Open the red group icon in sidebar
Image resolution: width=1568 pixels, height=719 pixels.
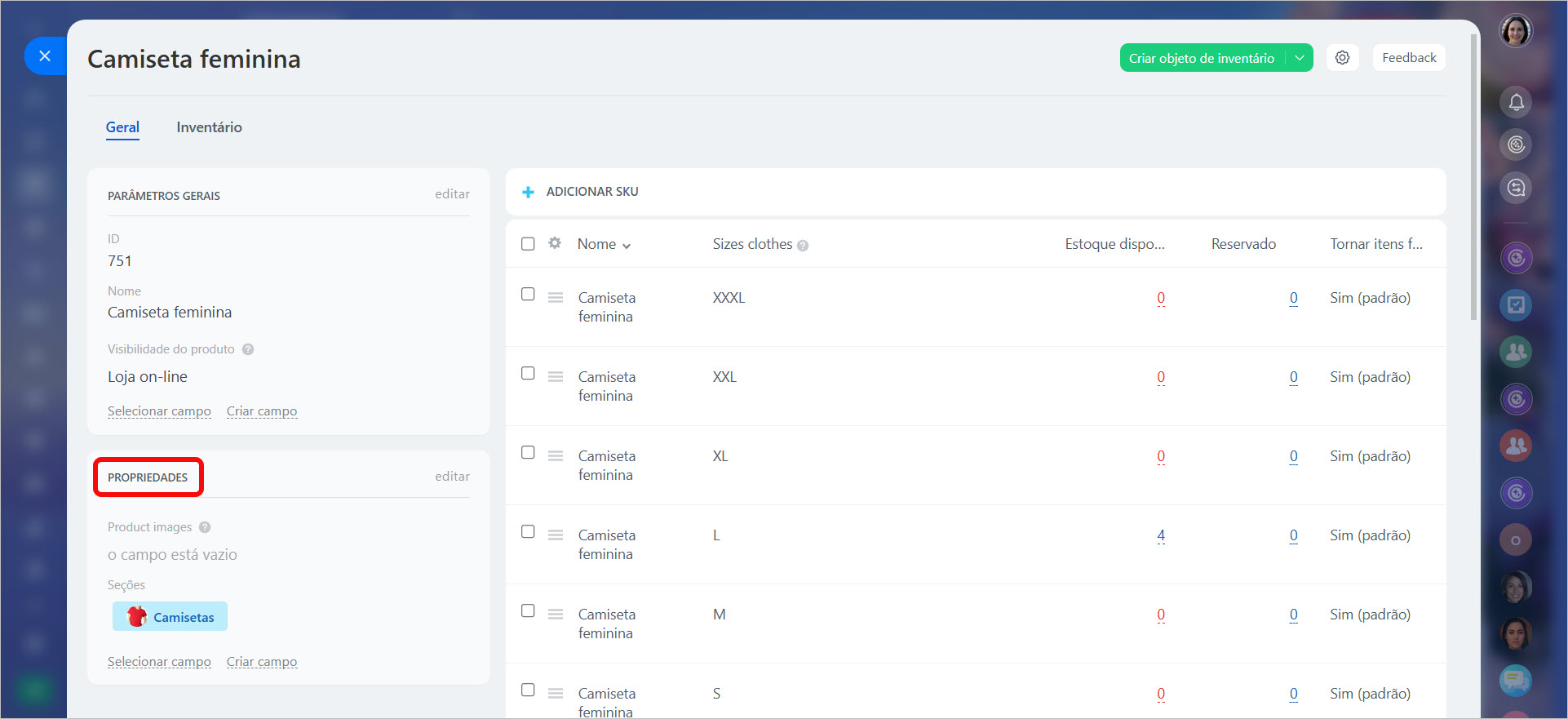tap(1516, 446)
